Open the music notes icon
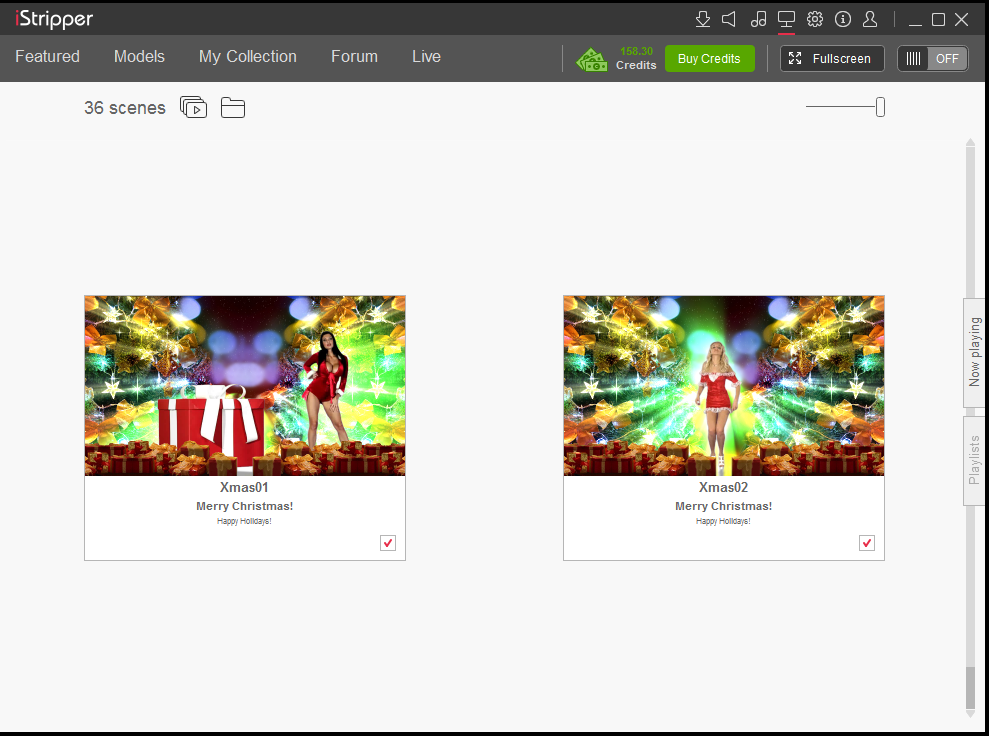Image resolution: width=989 pixels, height=736 pixels. click(x=758, y=20)
